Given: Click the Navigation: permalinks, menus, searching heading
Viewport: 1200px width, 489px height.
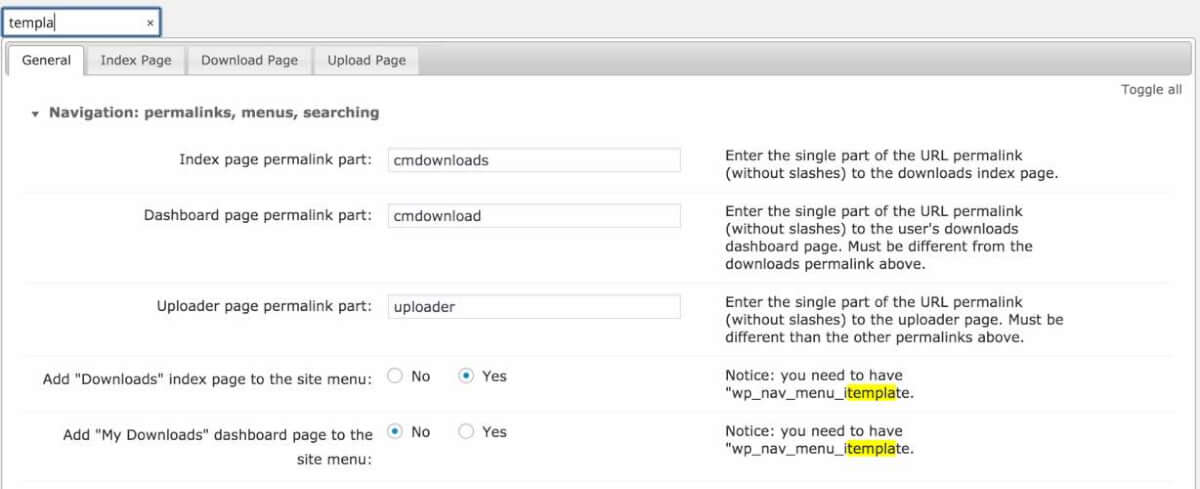Looking at the screenshot, I should pyautogui.click(x=214, y=113).
